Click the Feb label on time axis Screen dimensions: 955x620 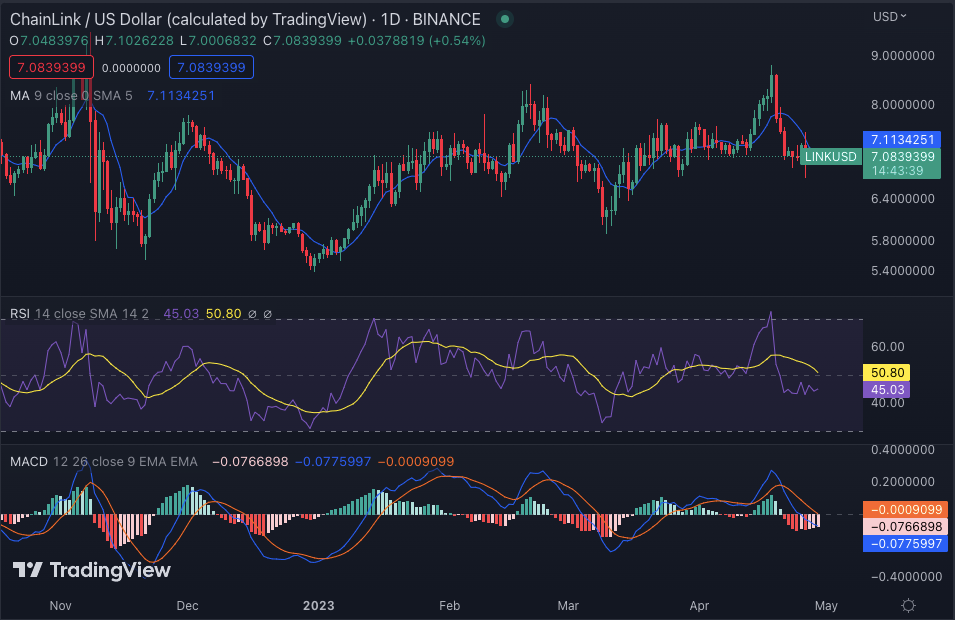(x=449, y=605)
